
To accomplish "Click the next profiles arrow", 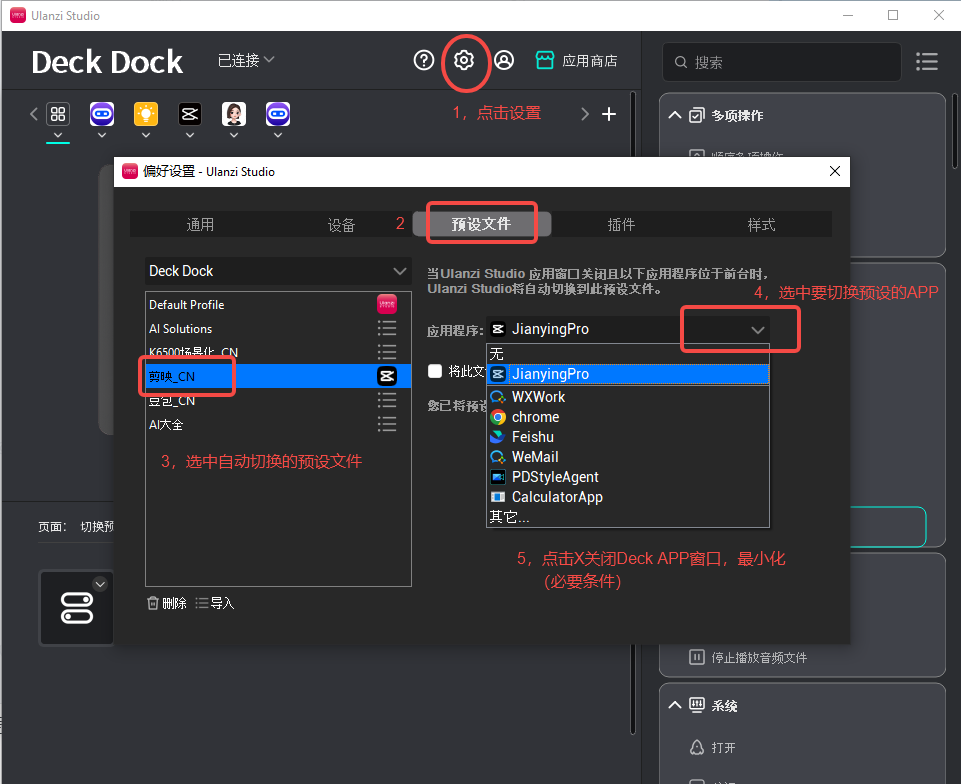I will pyautogui.click(x=585, y=114).
